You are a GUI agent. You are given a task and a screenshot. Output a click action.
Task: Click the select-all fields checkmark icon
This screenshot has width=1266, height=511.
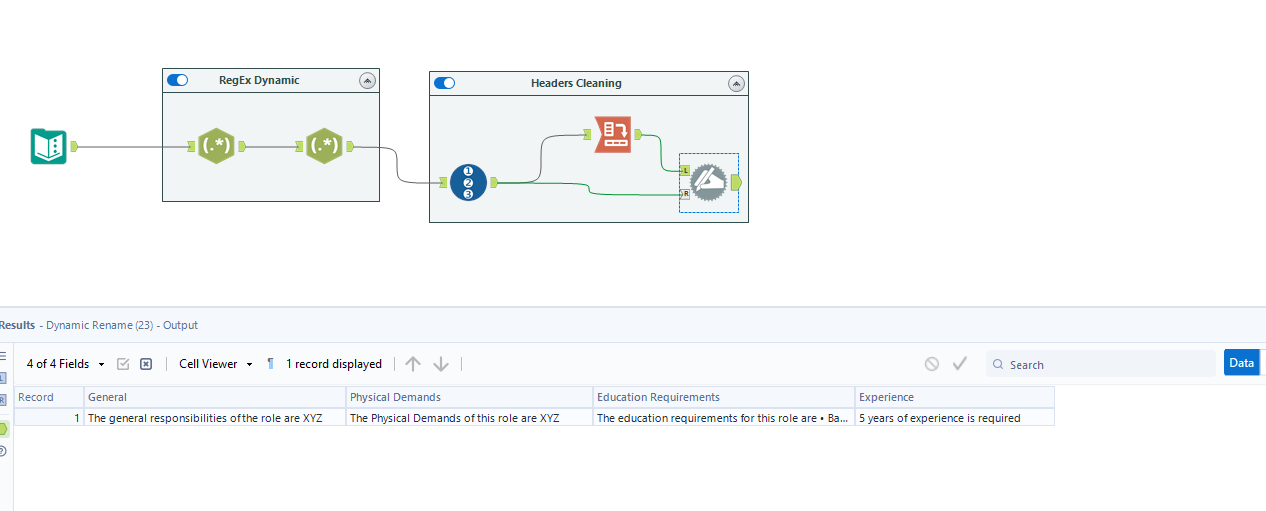pyautogui.click(x=123, y=364)
